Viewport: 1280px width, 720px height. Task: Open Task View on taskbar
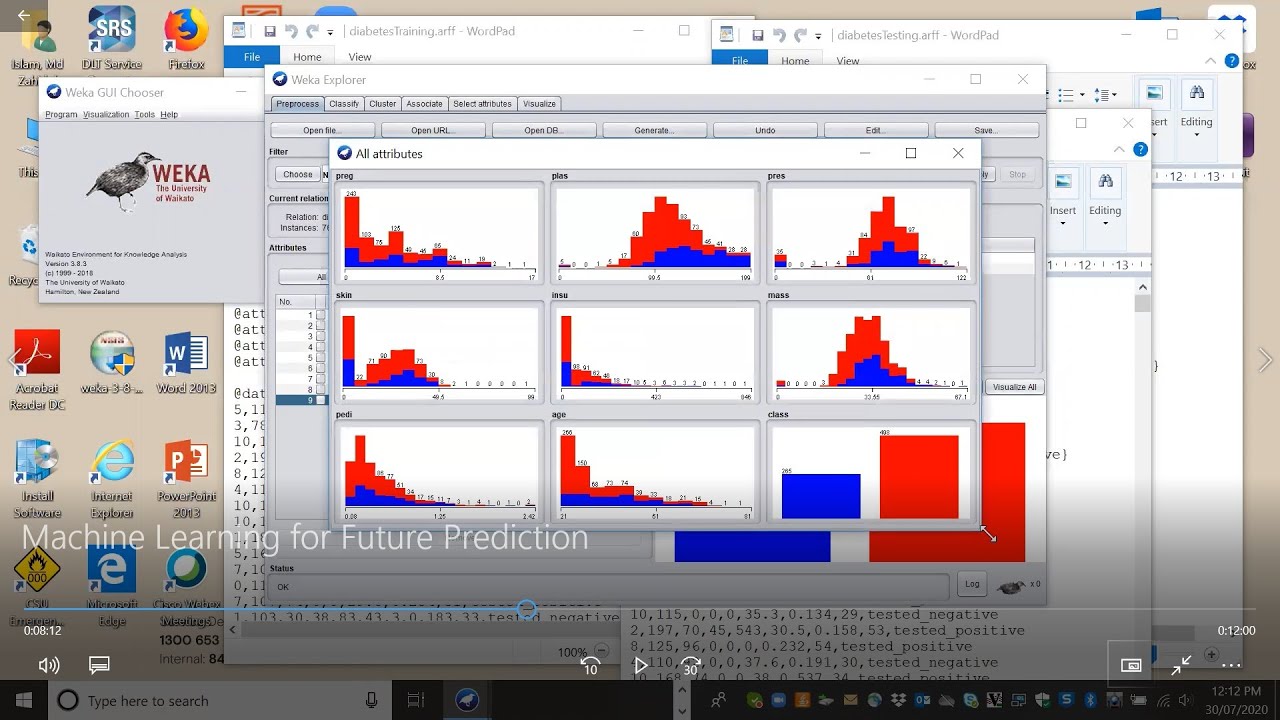point(416,700)
